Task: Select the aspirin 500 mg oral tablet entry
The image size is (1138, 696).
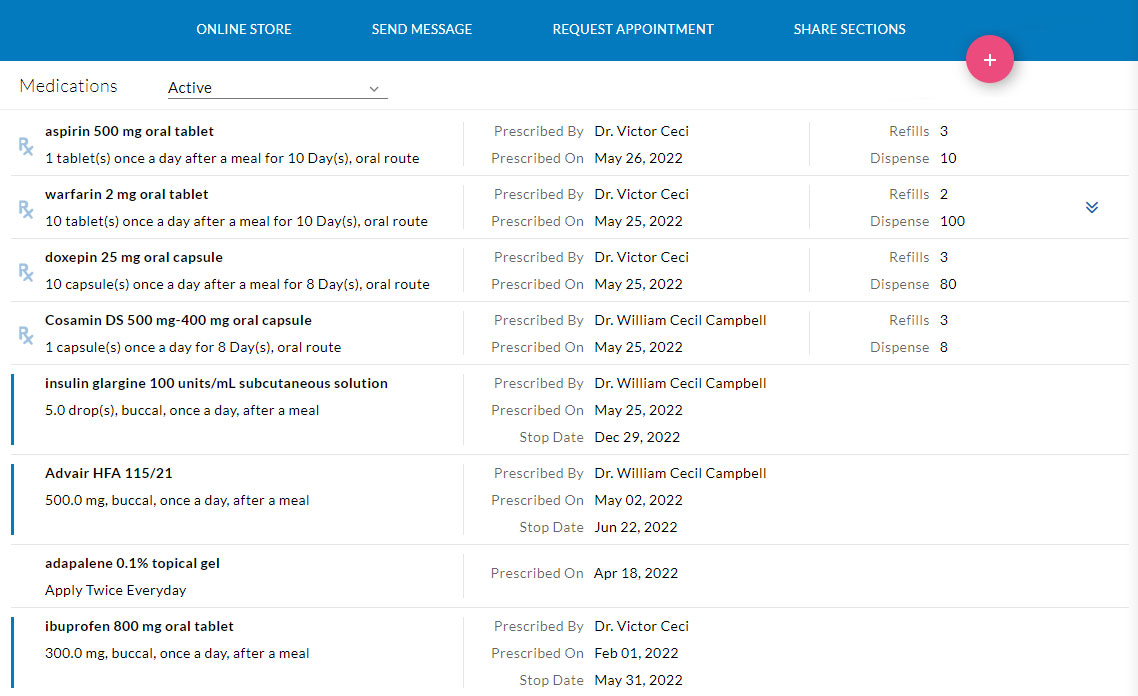Action: [x=129, y=131]
